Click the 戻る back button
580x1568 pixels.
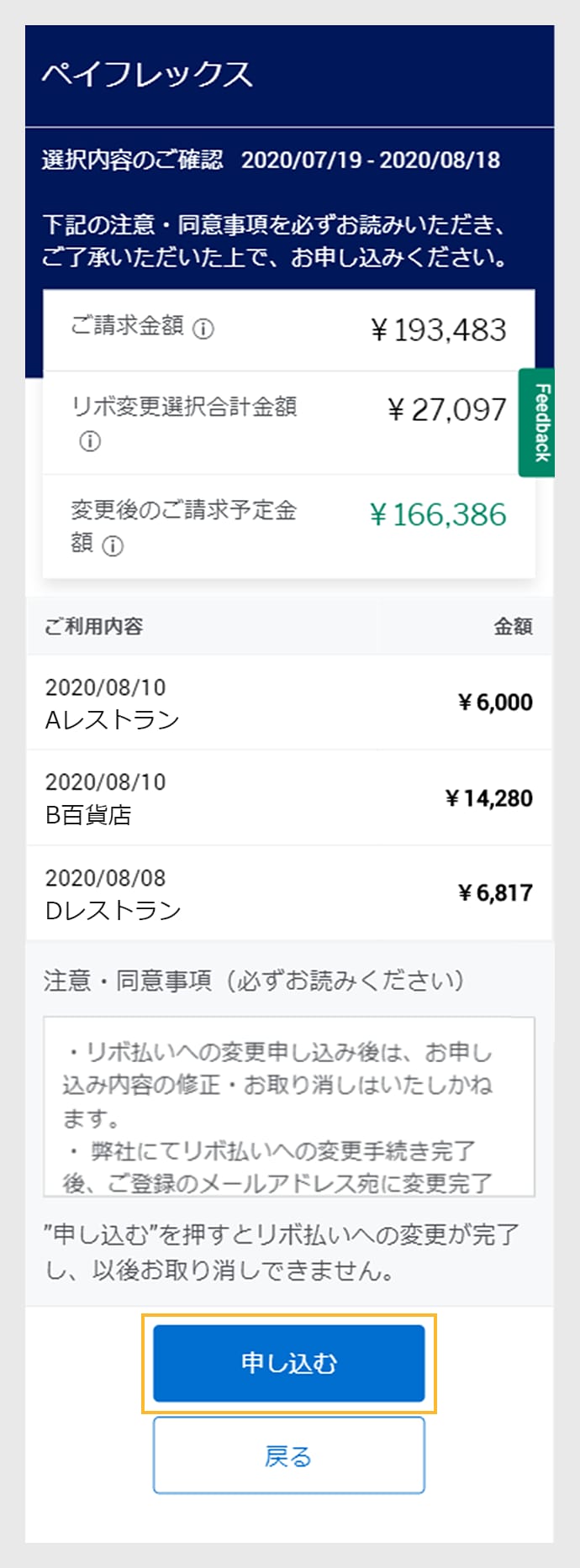[288, 1455]
